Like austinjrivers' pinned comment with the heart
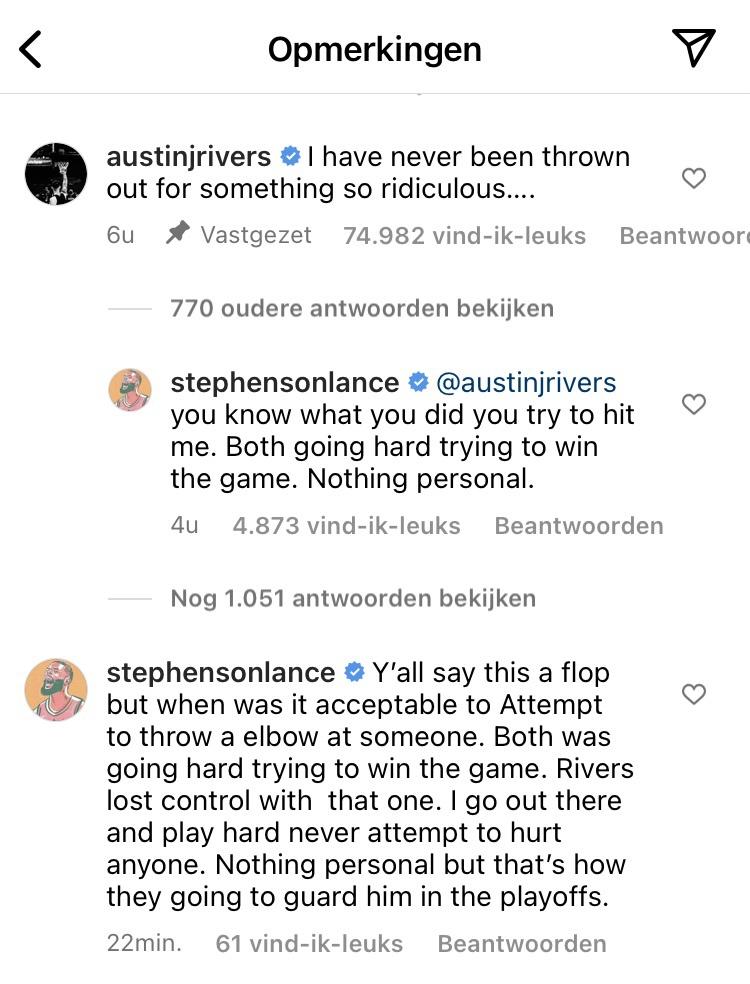Screen dimensions: 750x984 coord(694,178)
